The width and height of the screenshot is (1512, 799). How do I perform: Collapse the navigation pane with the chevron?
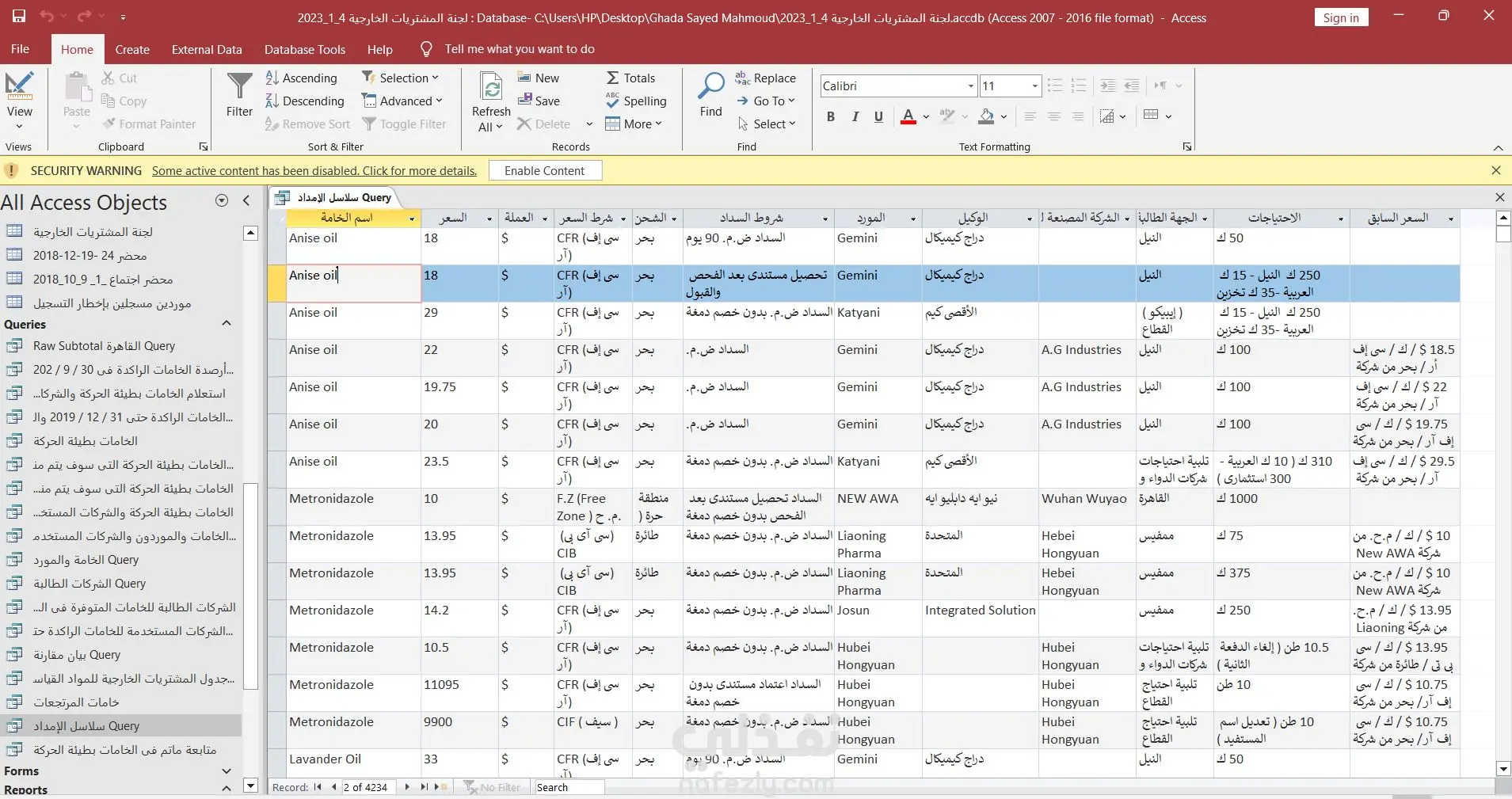(x=246, y=201)
